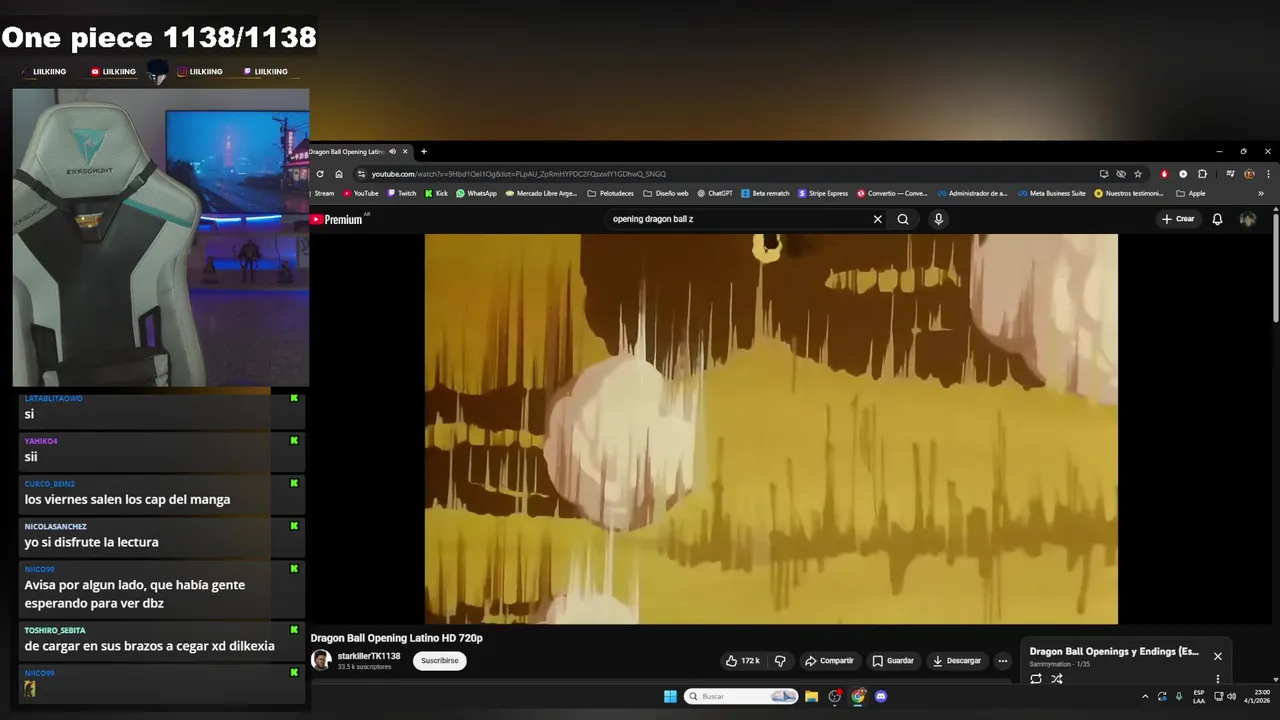Viewport: 1280px width, 720px height.
Task: Dislike the video
Action: click(x=780, y=661)
